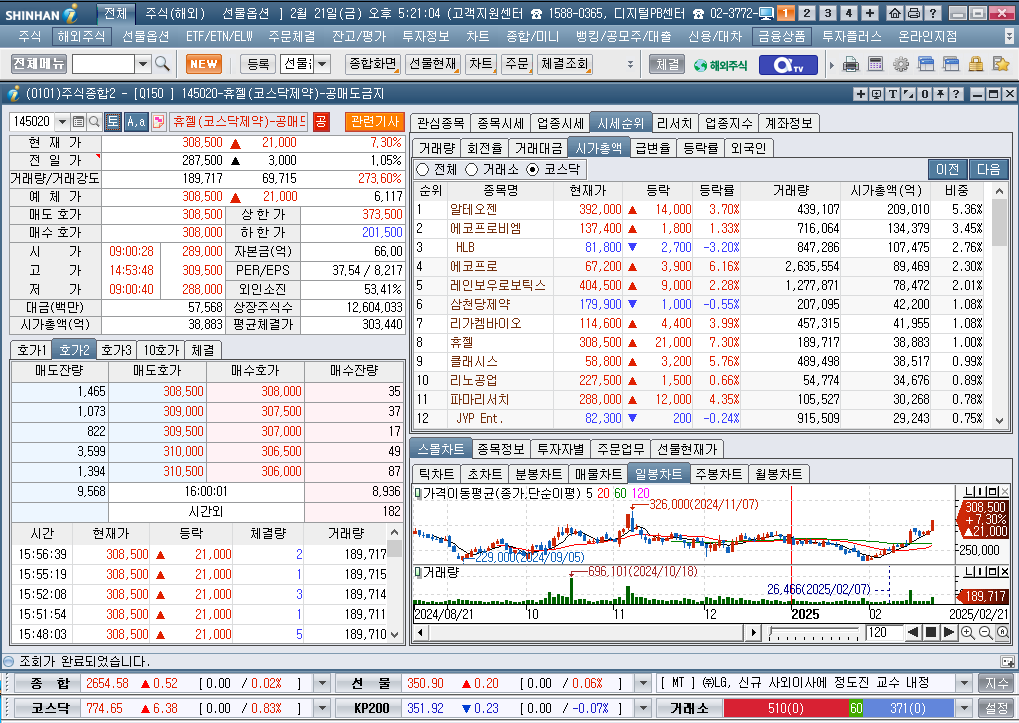Click the stock search magnifier beside code field
Viewport: 1019px width, 723px height.
coord(94,121)
